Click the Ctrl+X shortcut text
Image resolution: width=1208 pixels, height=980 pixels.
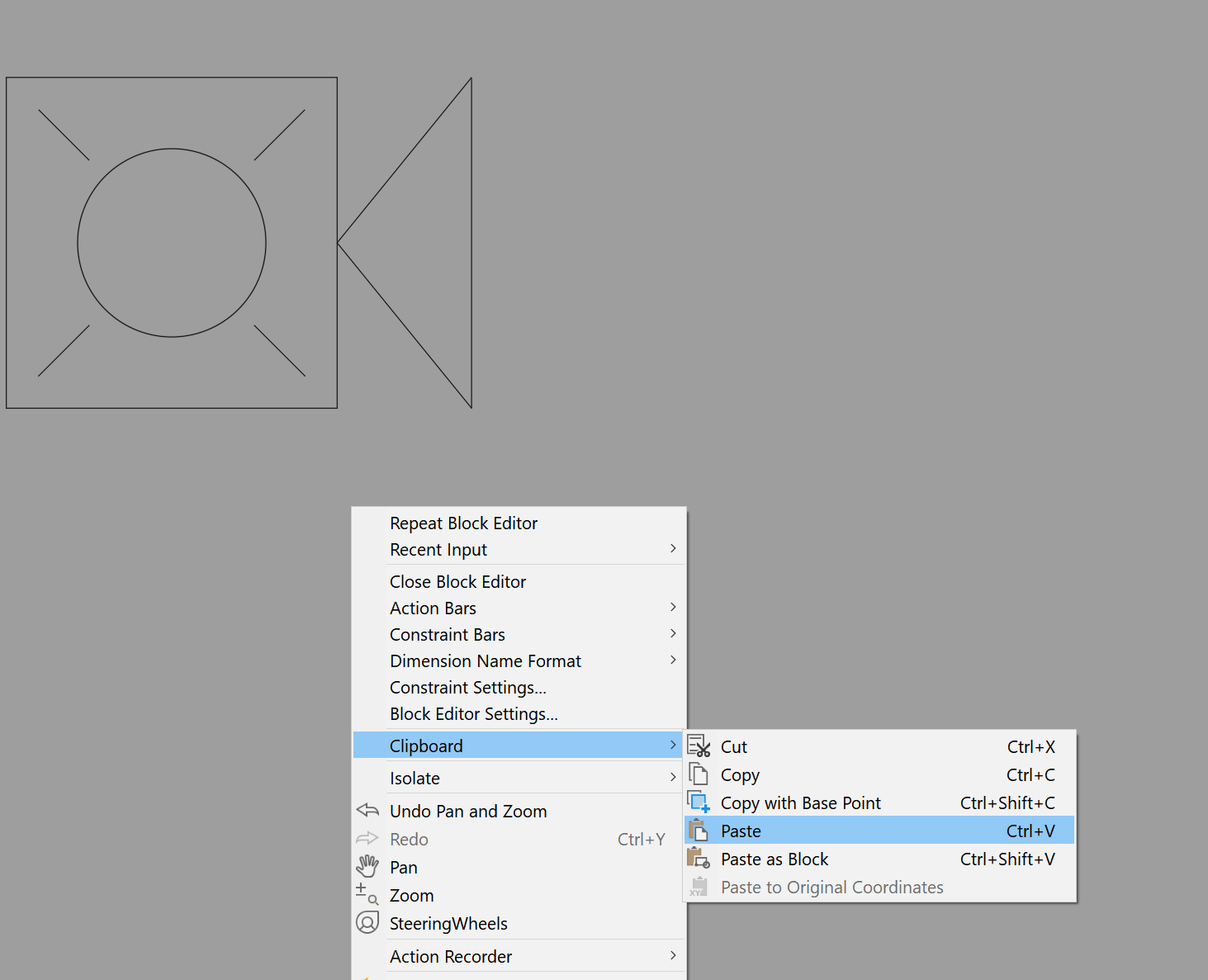(x=1031, y=746)
